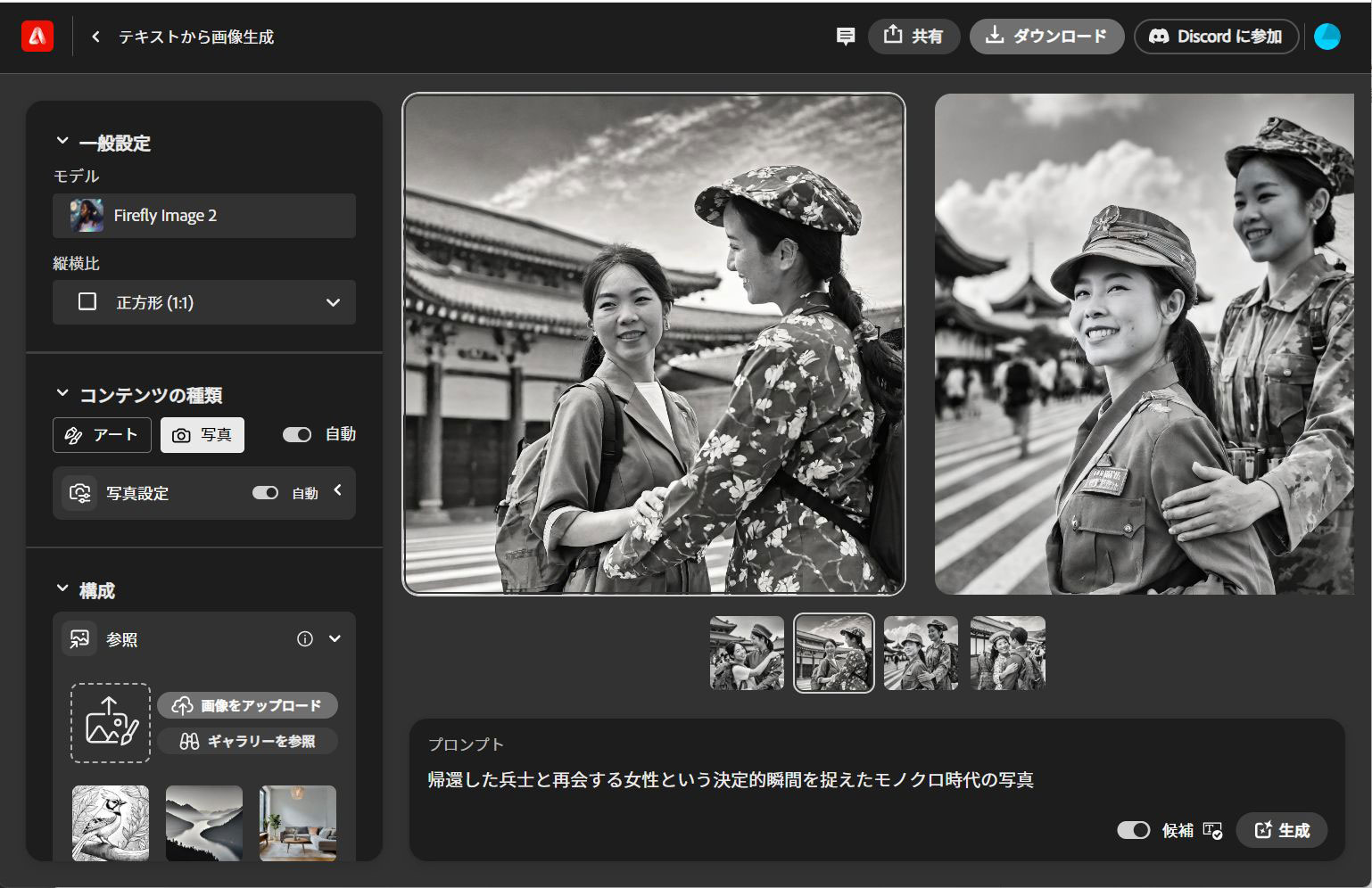Click the info icon beside 参照
Viewport: 1372px width, 888px height.
coord(305,638)
